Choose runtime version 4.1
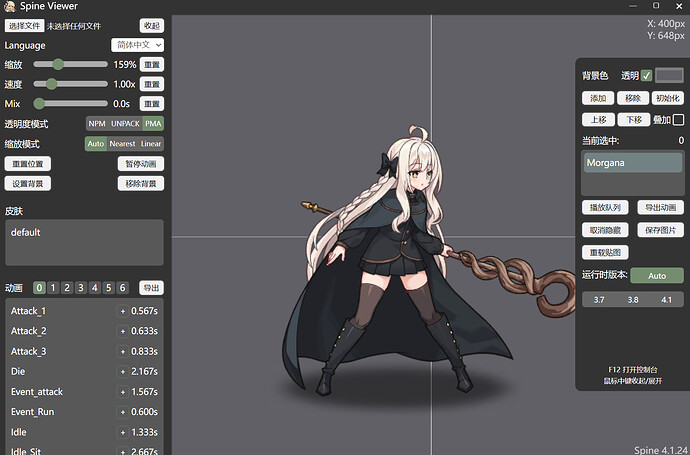The image size is (690, 455). tap(667, 300)
